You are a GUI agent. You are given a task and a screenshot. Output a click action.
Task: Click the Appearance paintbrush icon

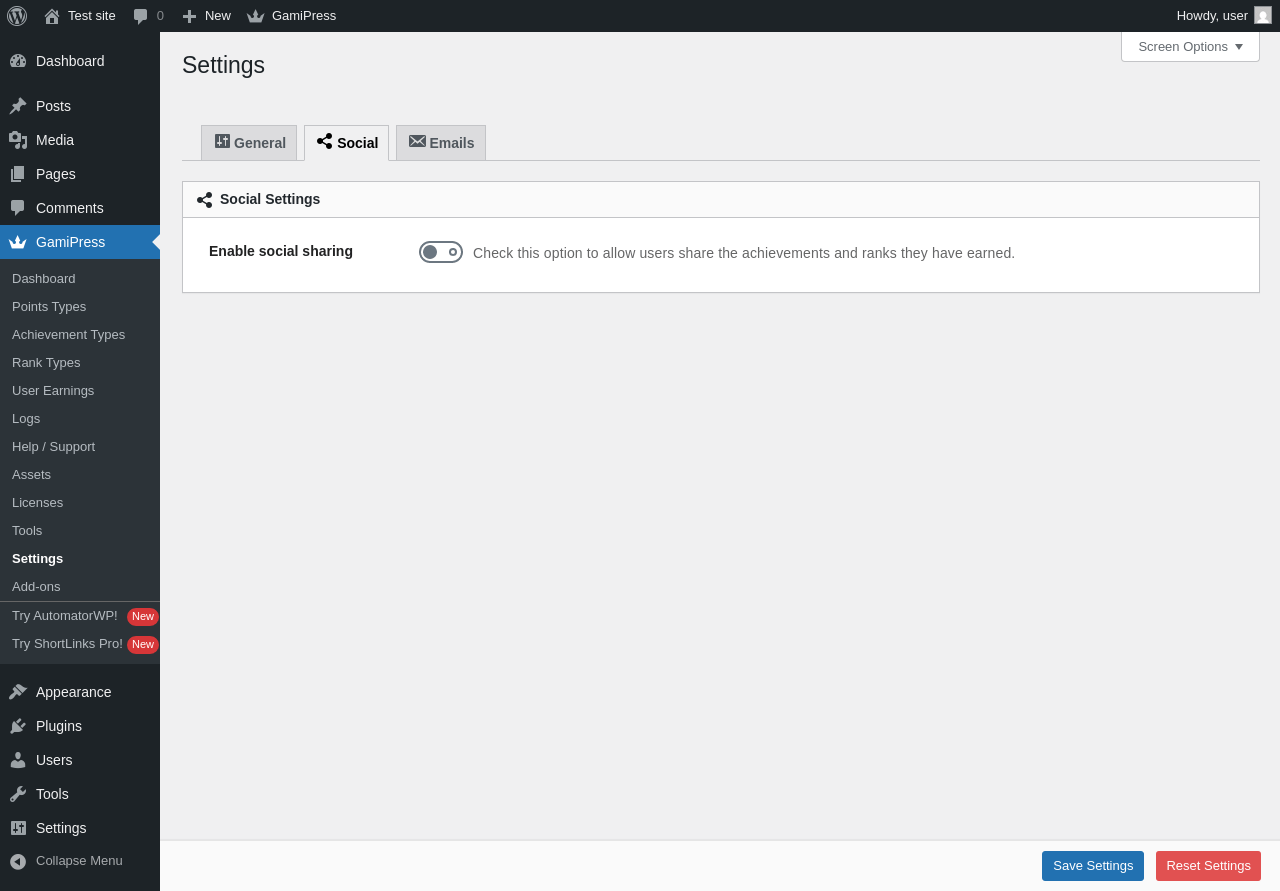pos(18,692)
